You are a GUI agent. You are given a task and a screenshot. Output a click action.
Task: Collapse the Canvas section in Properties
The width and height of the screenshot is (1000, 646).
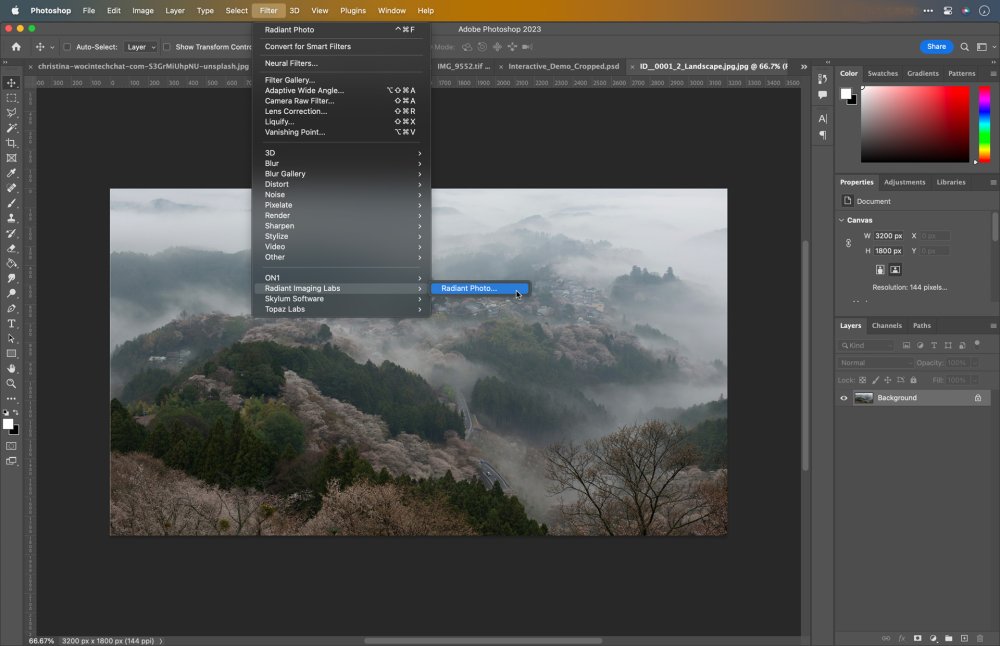coord(840,219)
